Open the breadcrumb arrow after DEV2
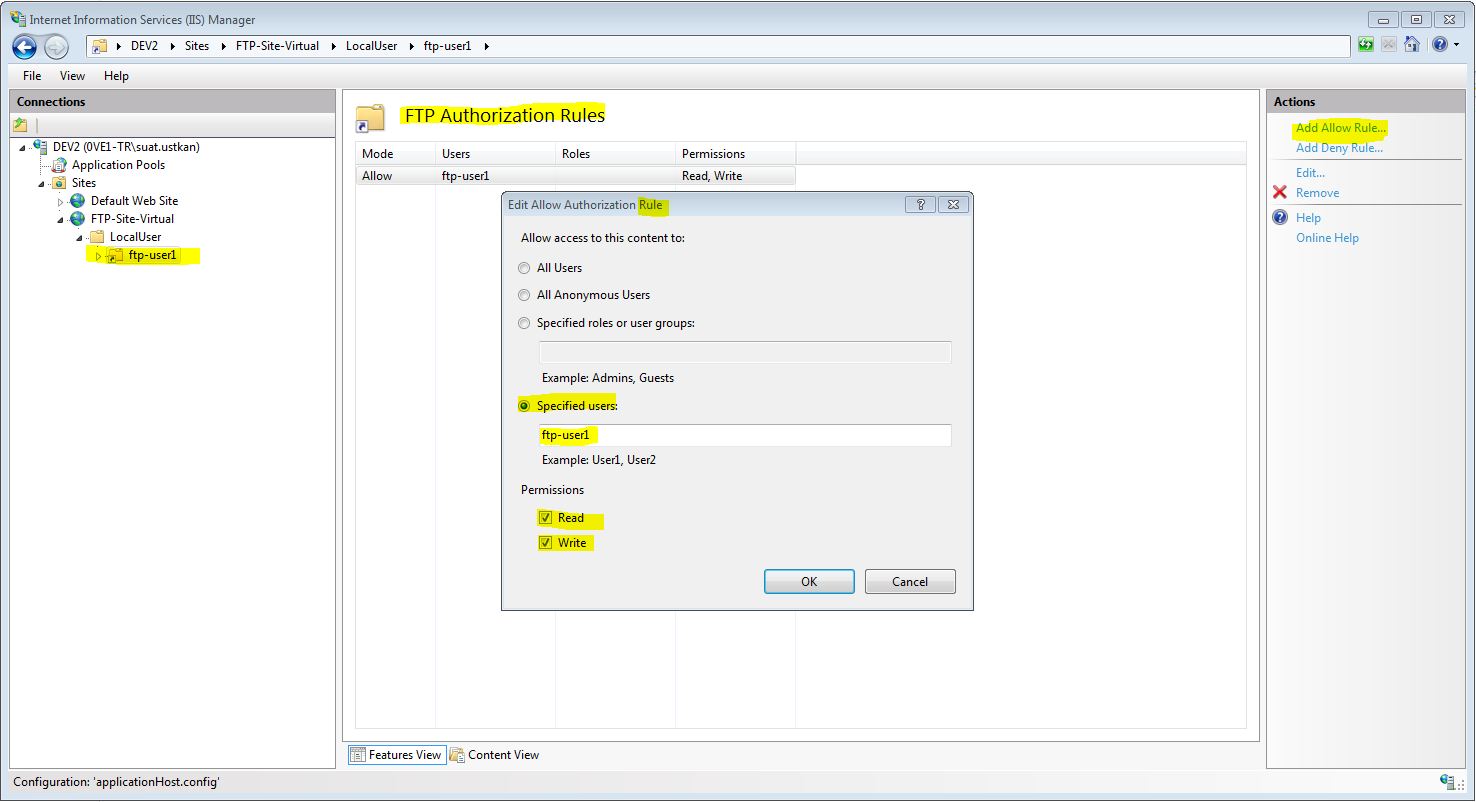This screenshot has width=1476, height=802. pyautogui.click(x=173, y=46)
